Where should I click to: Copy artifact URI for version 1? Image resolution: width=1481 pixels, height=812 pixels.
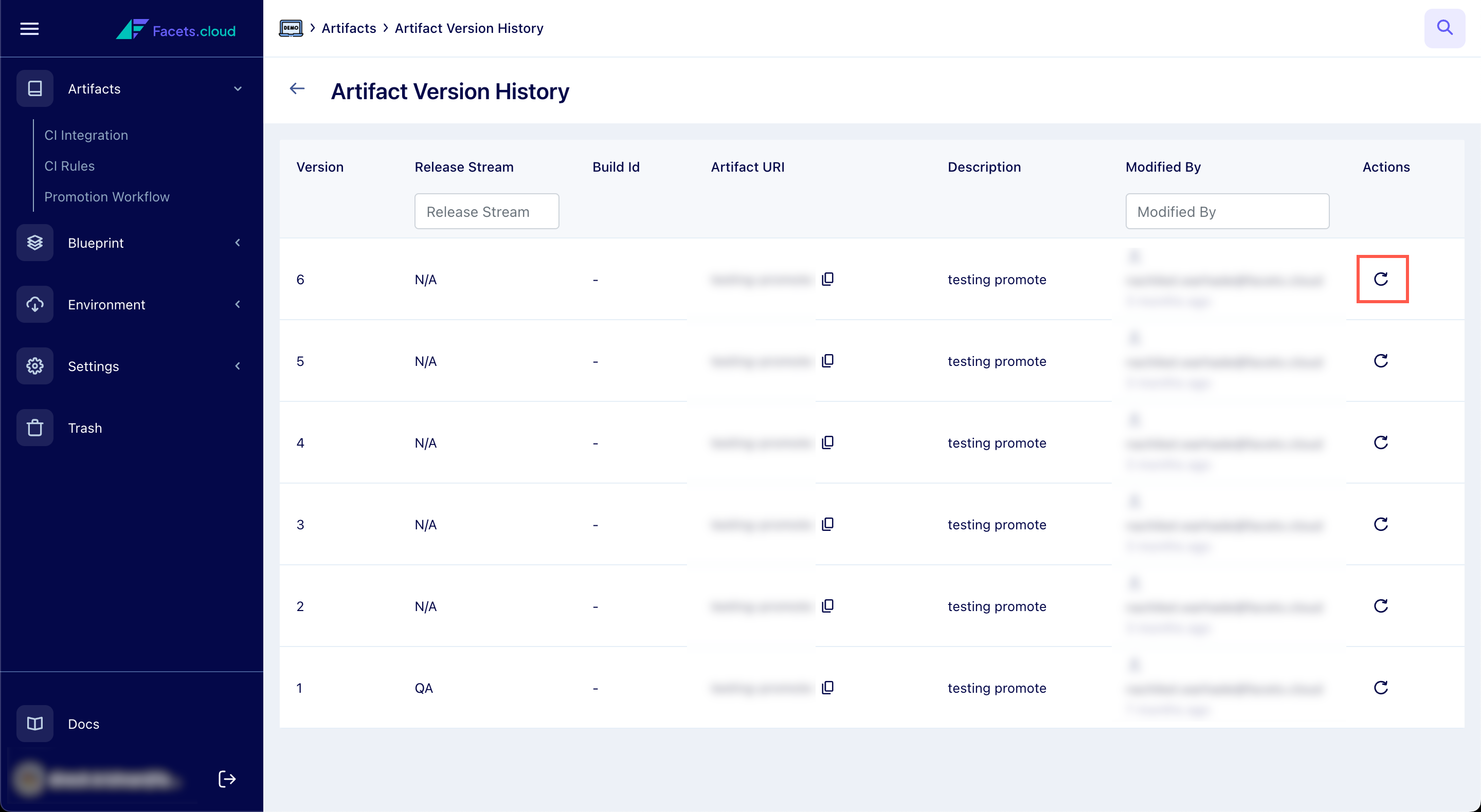pos(828,687)
